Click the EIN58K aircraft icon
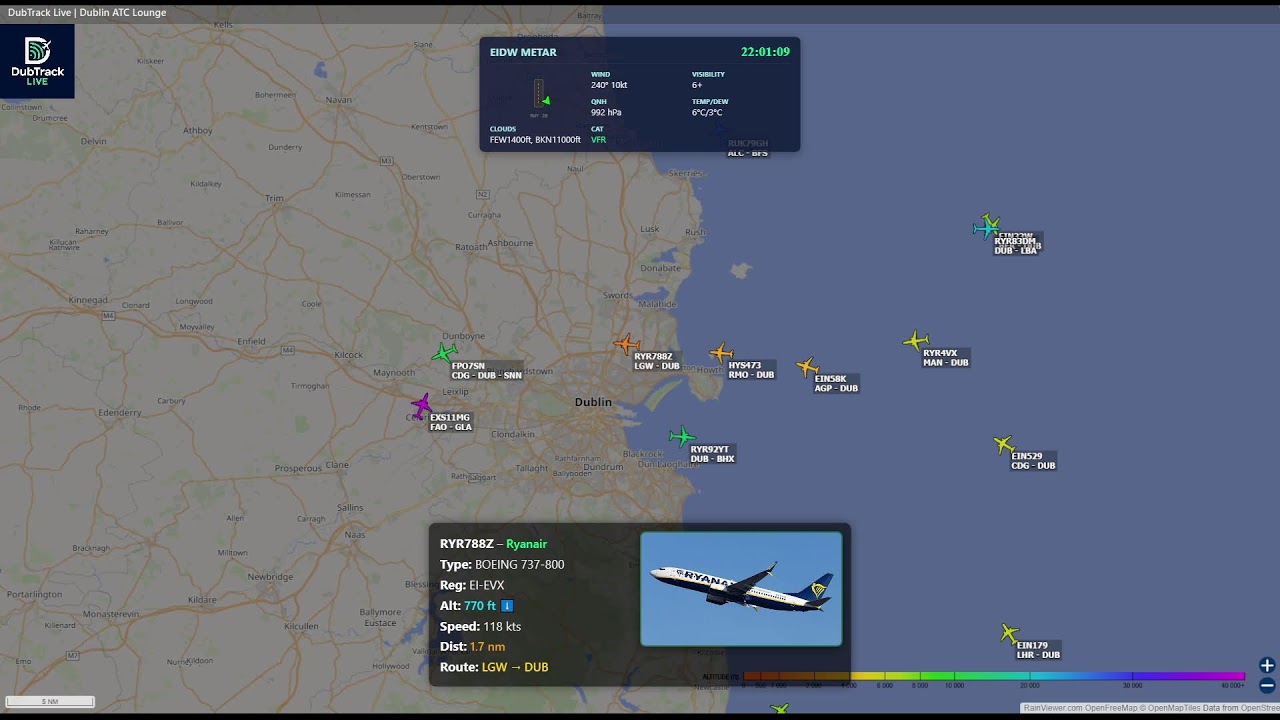1280x720 pixels. pos(807,367)
